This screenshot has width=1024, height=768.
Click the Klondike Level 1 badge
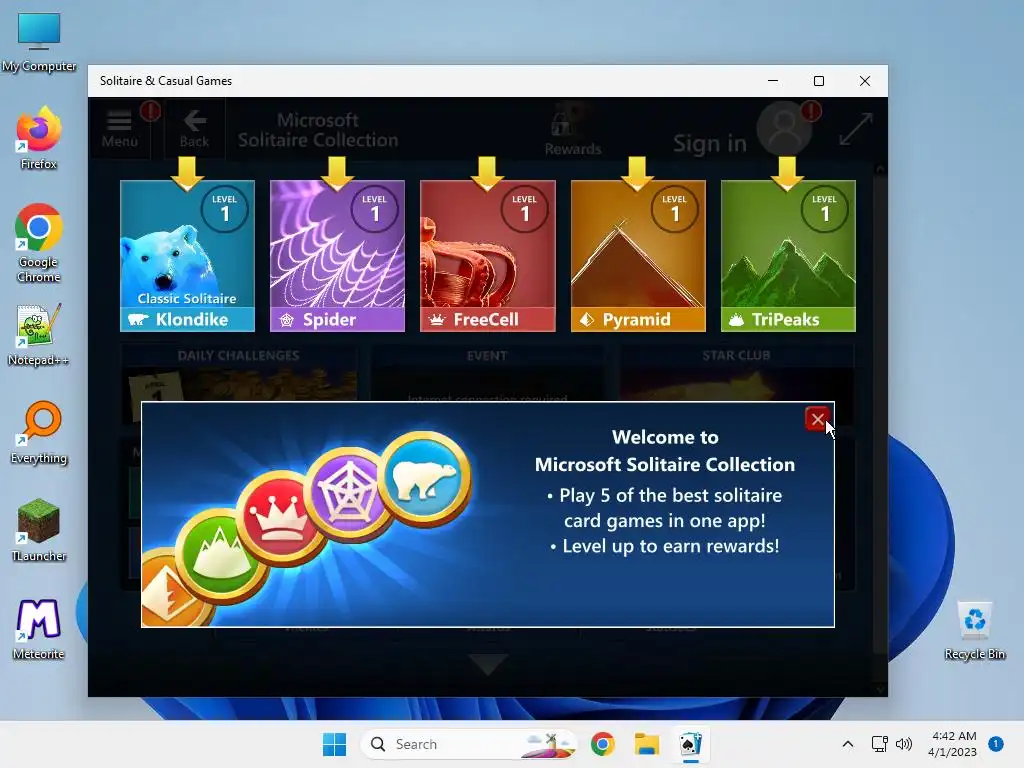click(225, 209)
